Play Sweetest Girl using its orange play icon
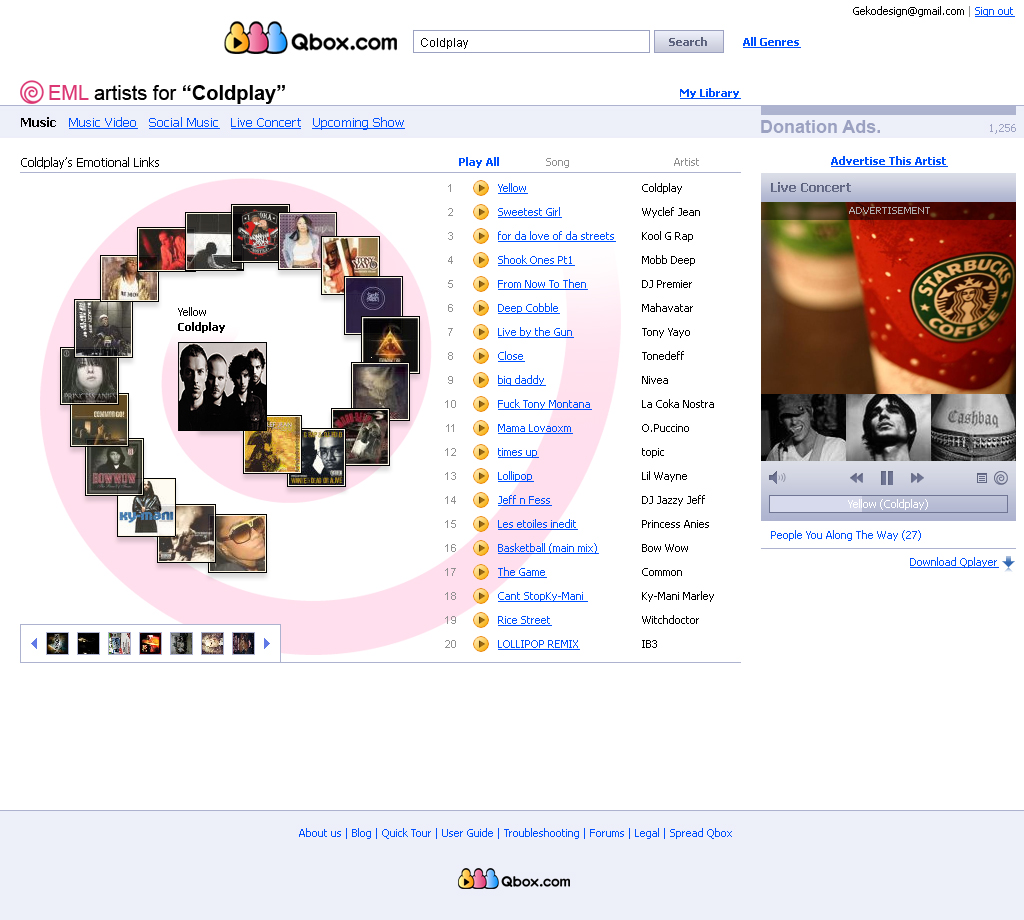Screen dimensions: 1024x920 coord(481,212)
